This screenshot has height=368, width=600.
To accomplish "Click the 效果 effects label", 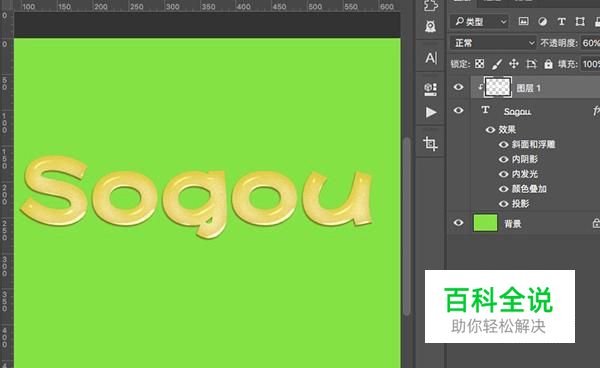I will point(507,130).
